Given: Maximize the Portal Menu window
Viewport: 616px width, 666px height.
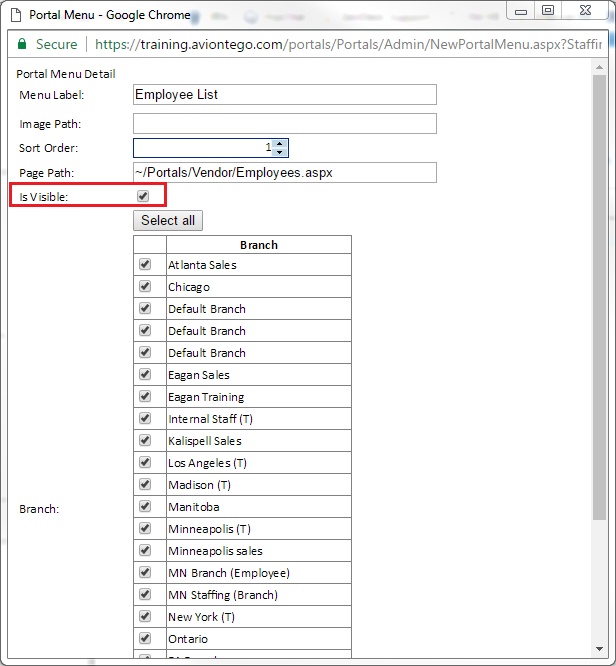Looking at the screenshot, I should (x=548, y=10).
